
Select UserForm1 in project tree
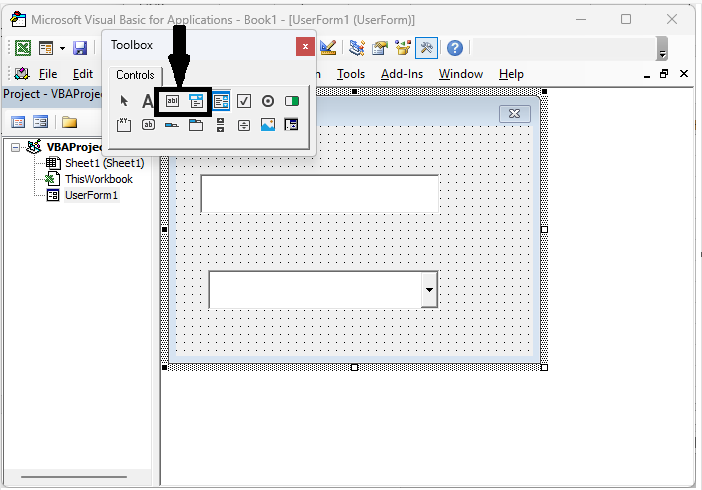point(91,195)
